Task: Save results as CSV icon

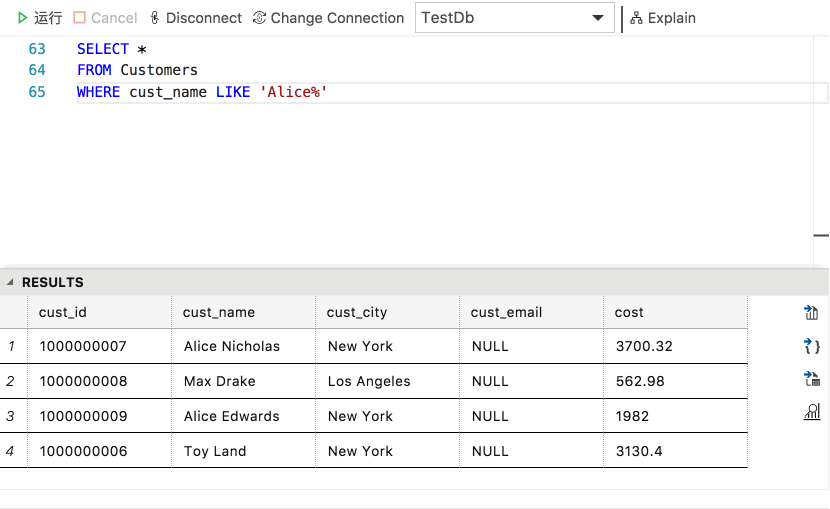Action: [811, 313]
